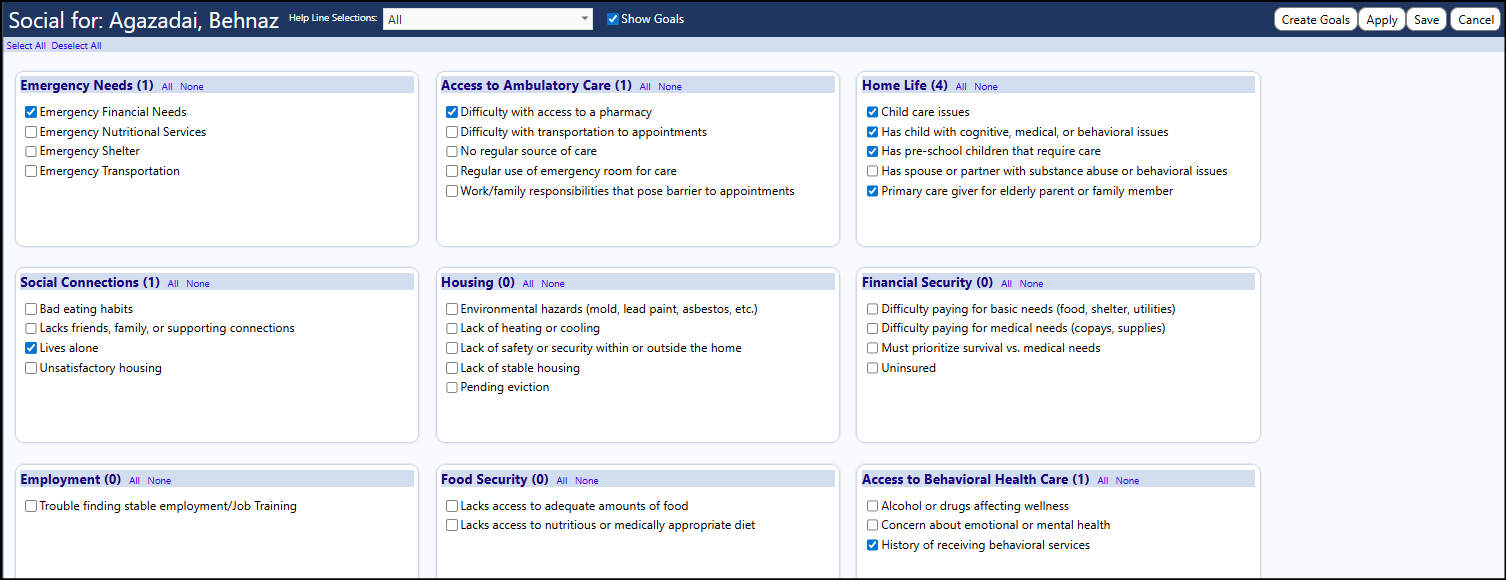Select All link in Access to Ambulatory Care
Image resolution: width=1506 pixels, height=580 pixels.
click(x=645, y=87)
